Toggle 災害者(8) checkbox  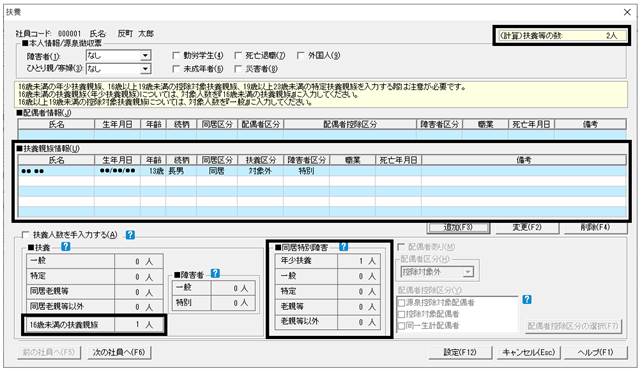pyautogui.click(x=238, y=69)
